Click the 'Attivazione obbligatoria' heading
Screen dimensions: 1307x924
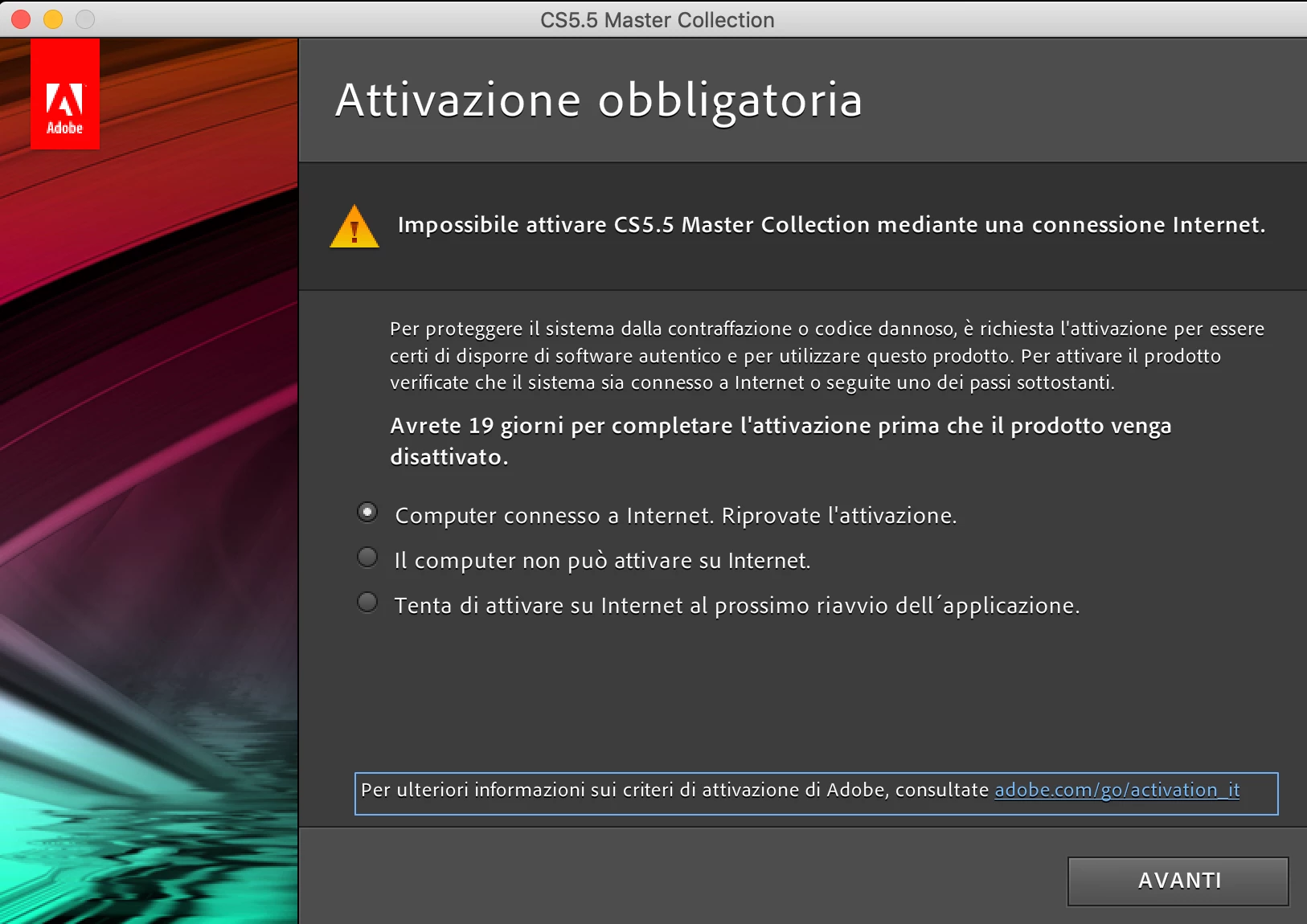(x=599, y=100)
